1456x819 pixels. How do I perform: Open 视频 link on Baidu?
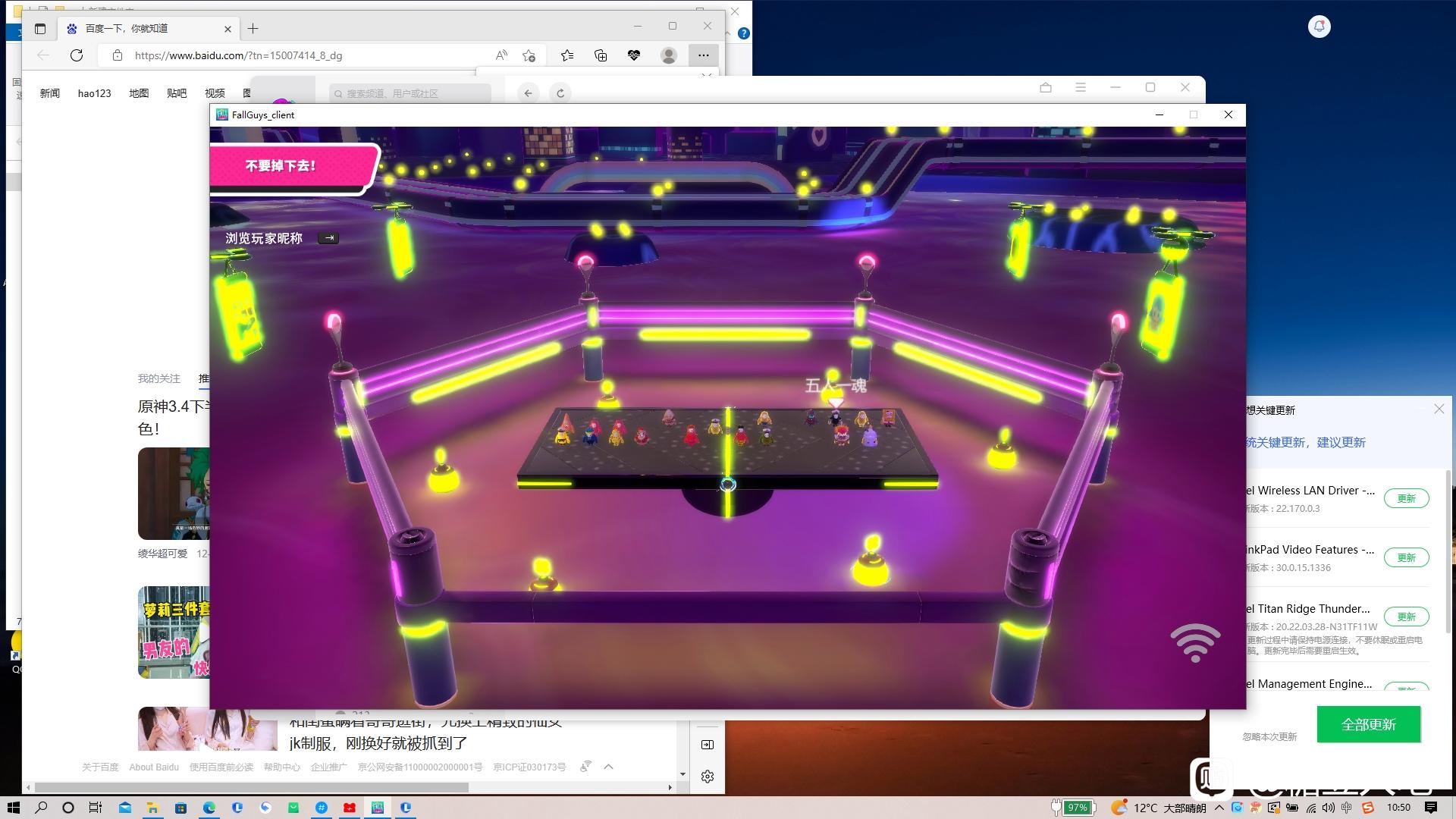click(x=215, y=93)
